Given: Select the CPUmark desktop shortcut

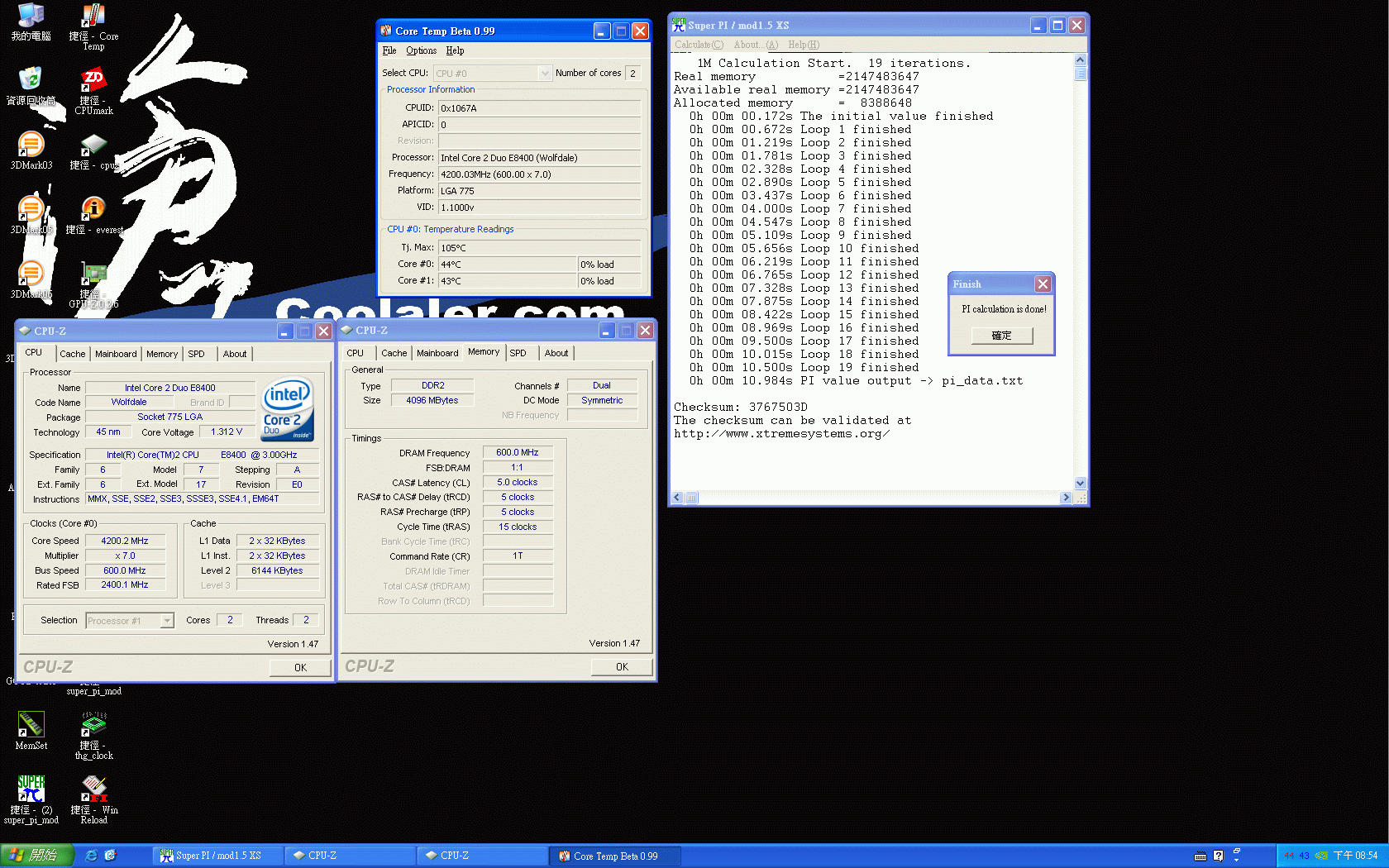Looking at the screenshot, I should [x=93, y=92].
